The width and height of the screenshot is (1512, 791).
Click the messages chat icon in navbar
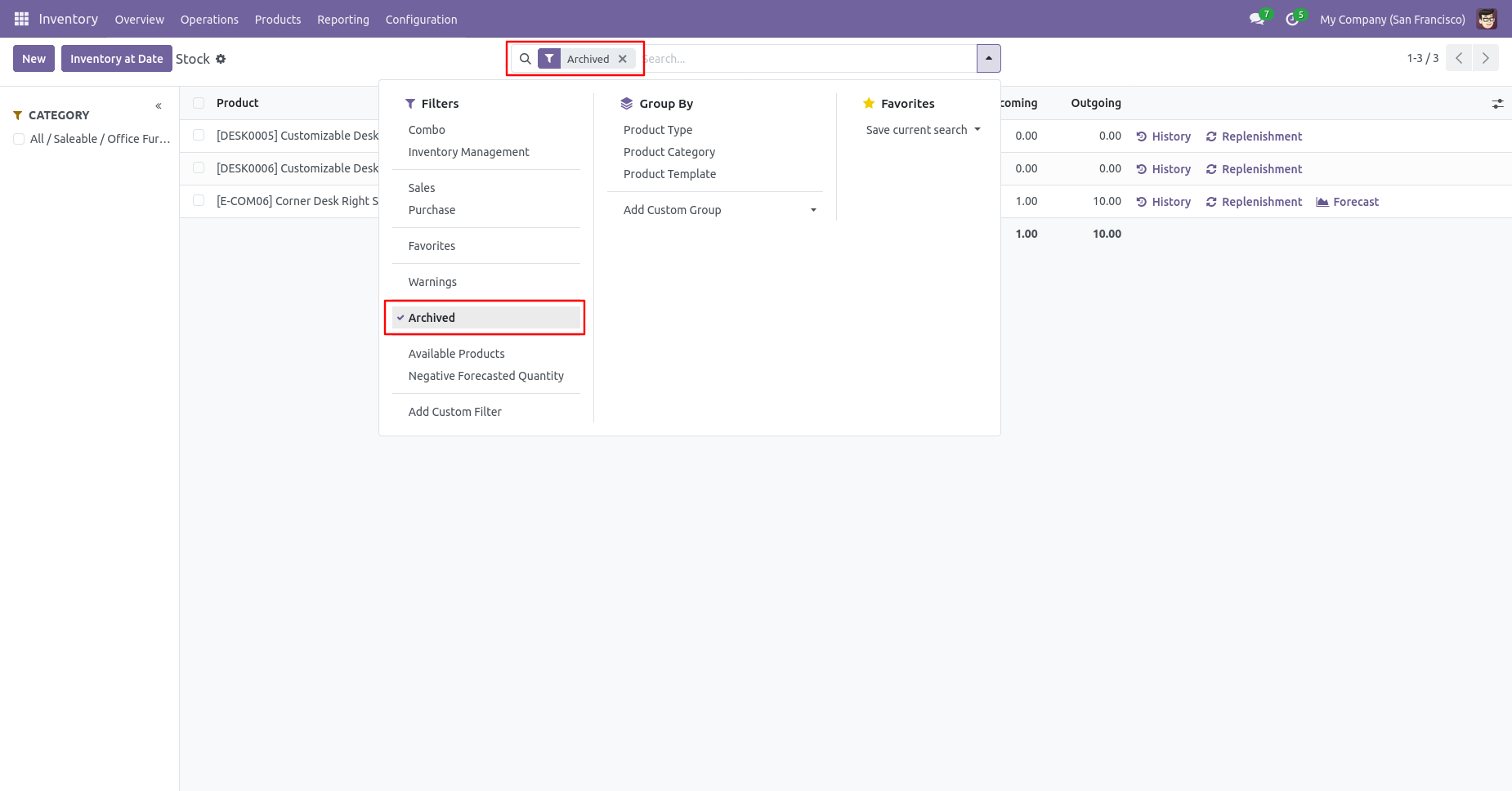click(1256, 19)
